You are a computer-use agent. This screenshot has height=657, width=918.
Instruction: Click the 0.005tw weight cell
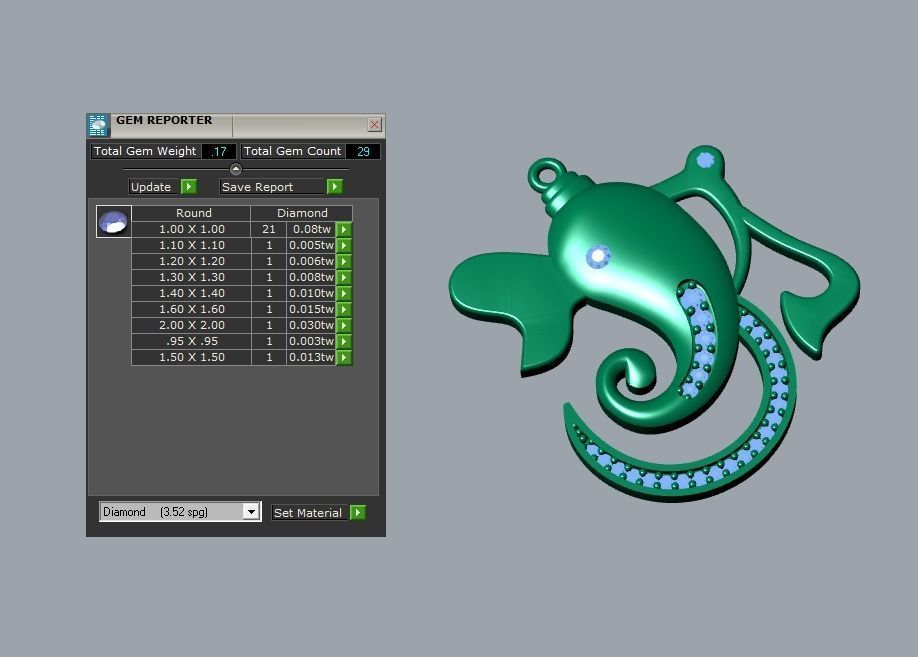(311, 245)
